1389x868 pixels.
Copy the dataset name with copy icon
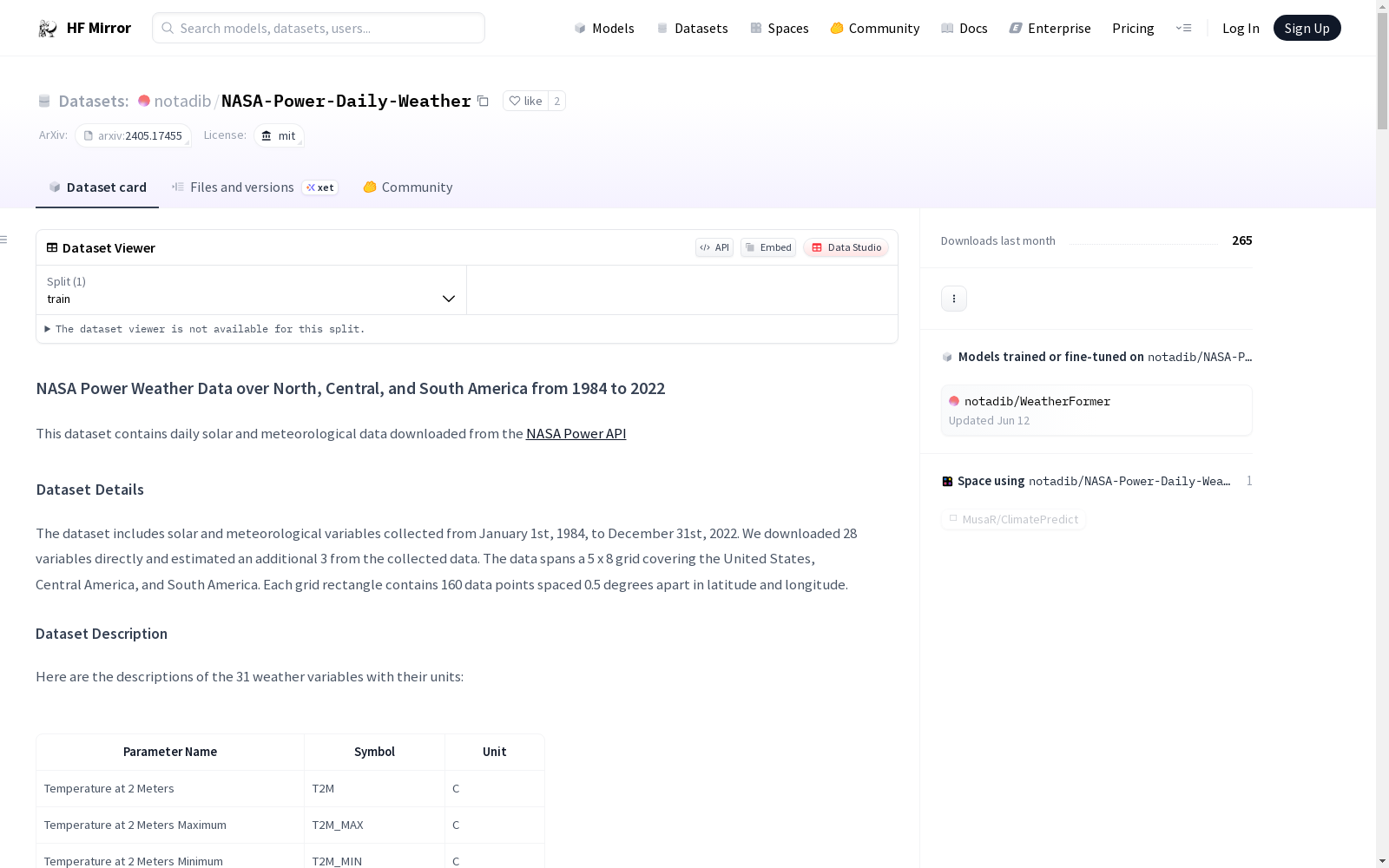484,101
